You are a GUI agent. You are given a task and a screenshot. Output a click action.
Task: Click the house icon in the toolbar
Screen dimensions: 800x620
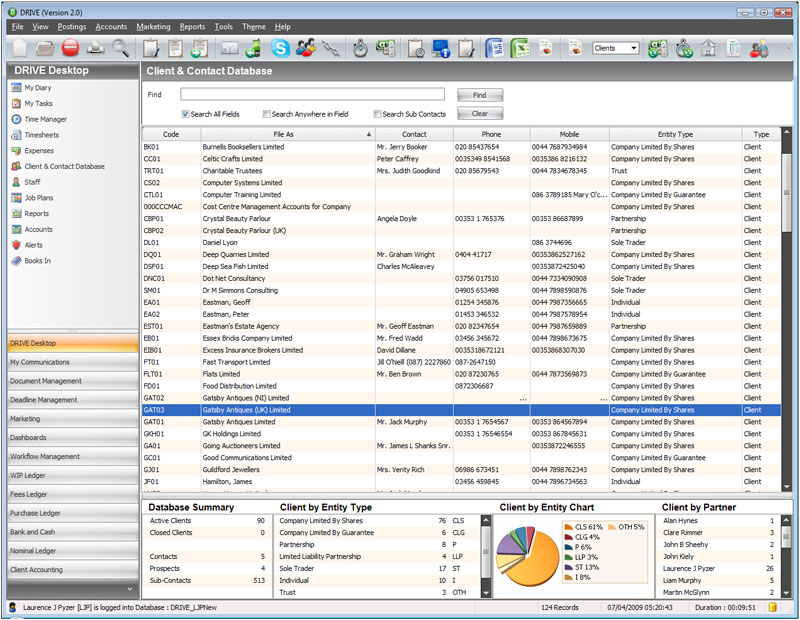(709, 48)
